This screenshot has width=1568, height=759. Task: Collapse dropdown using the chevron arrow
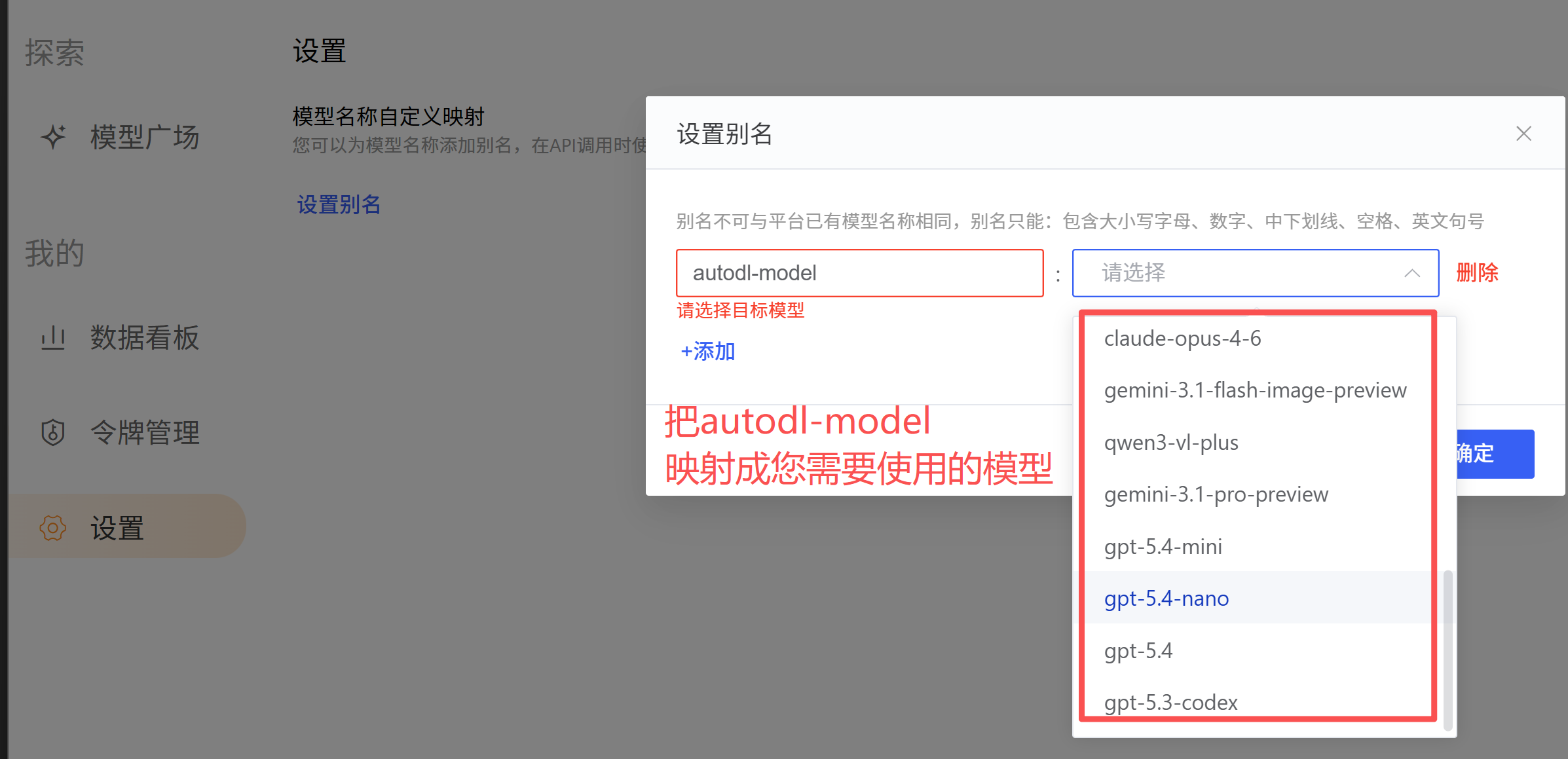pos(1411,273)
